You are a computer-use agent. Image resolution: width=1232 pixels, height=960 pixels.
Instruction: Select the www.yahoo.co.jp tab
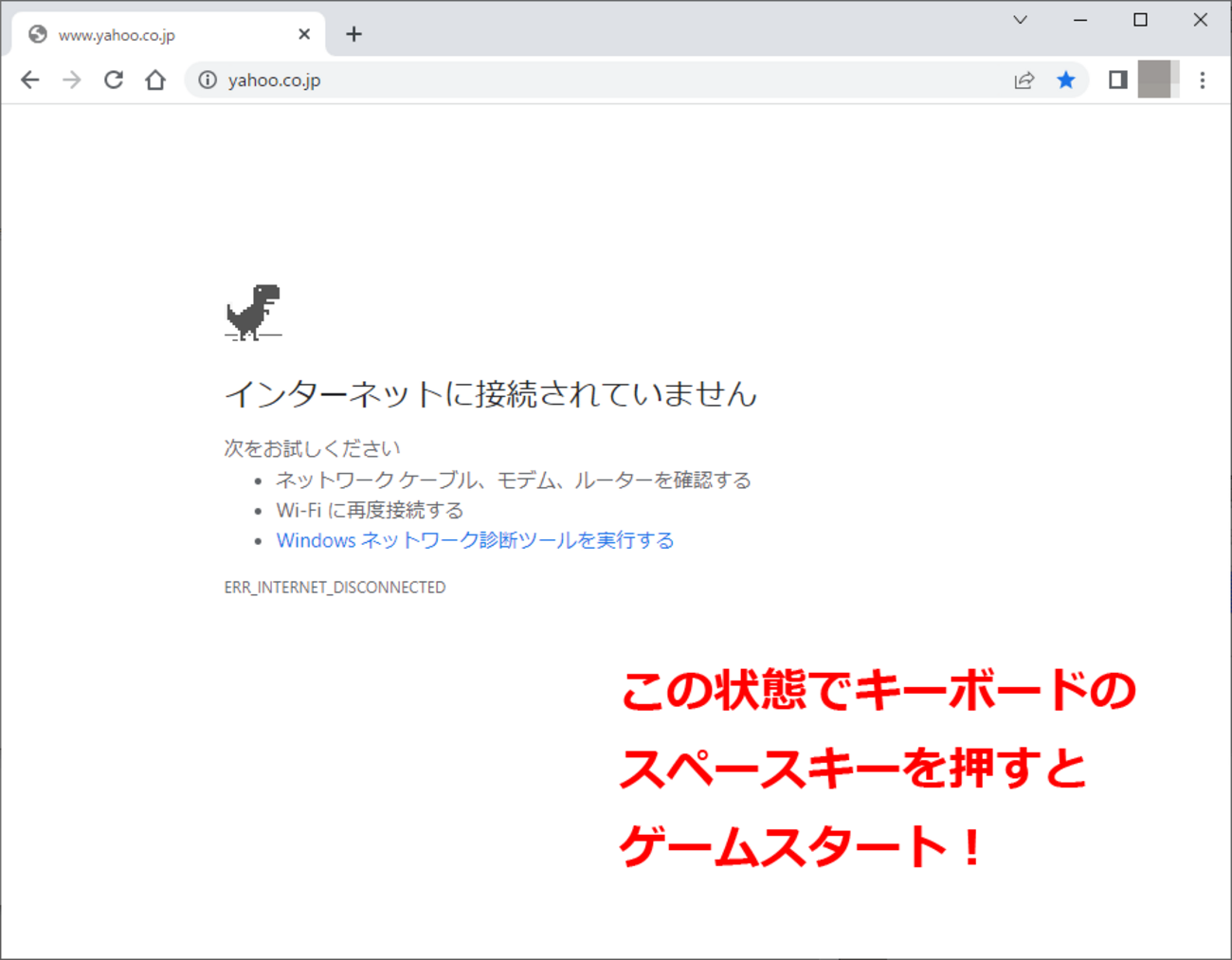pos(169,34)
